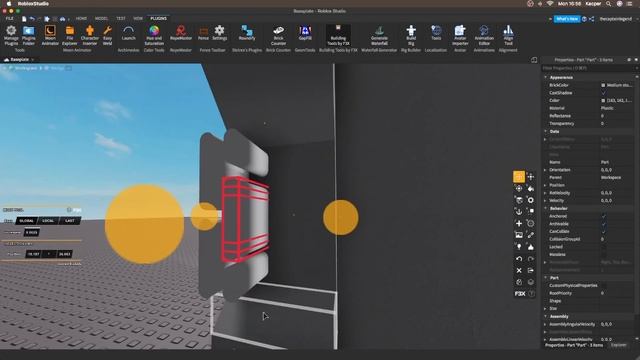
Task: Toggle the Locked checkbox
Action: [603, 247]
